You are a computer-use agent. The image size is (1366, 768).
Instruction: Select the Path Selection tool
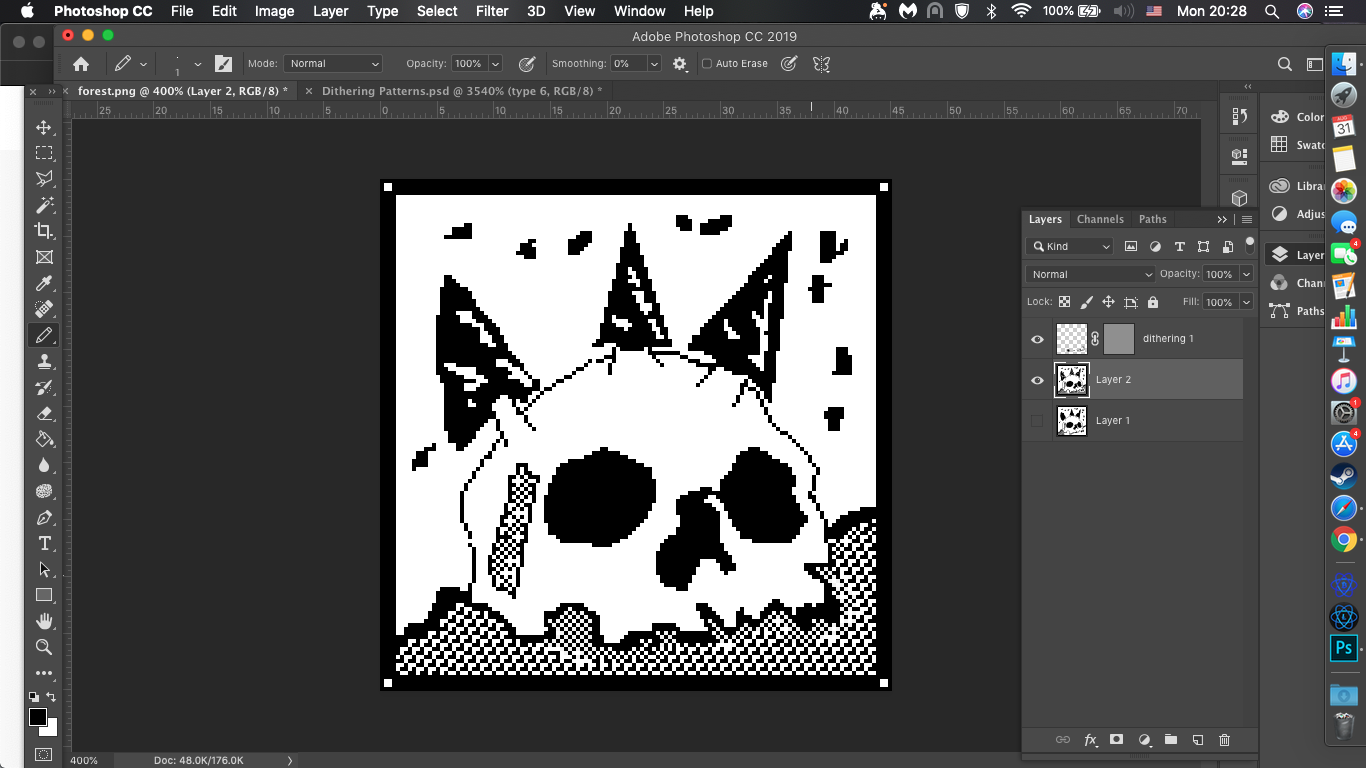44,569
